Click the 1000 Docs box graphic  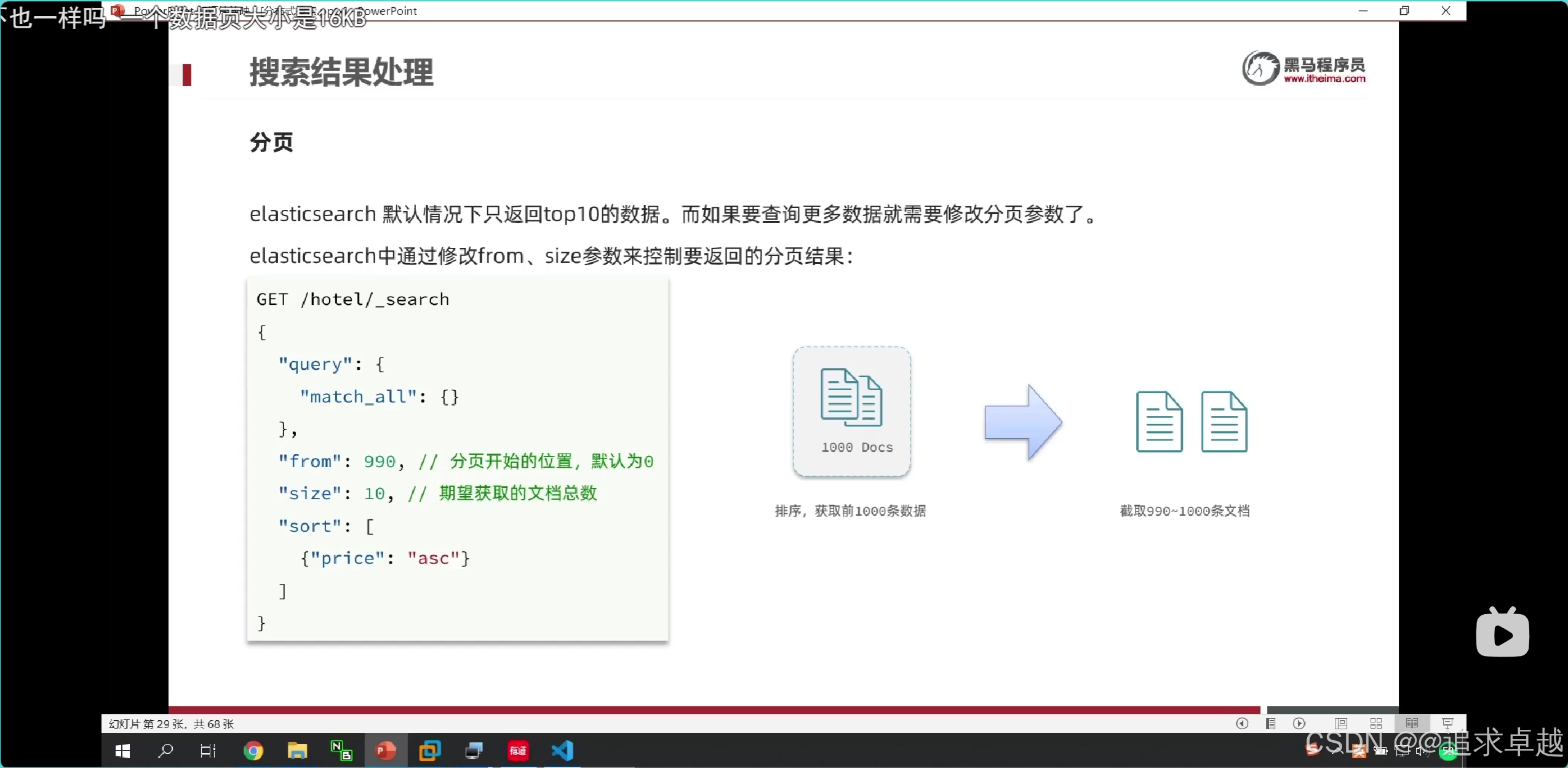coord(851,411)
